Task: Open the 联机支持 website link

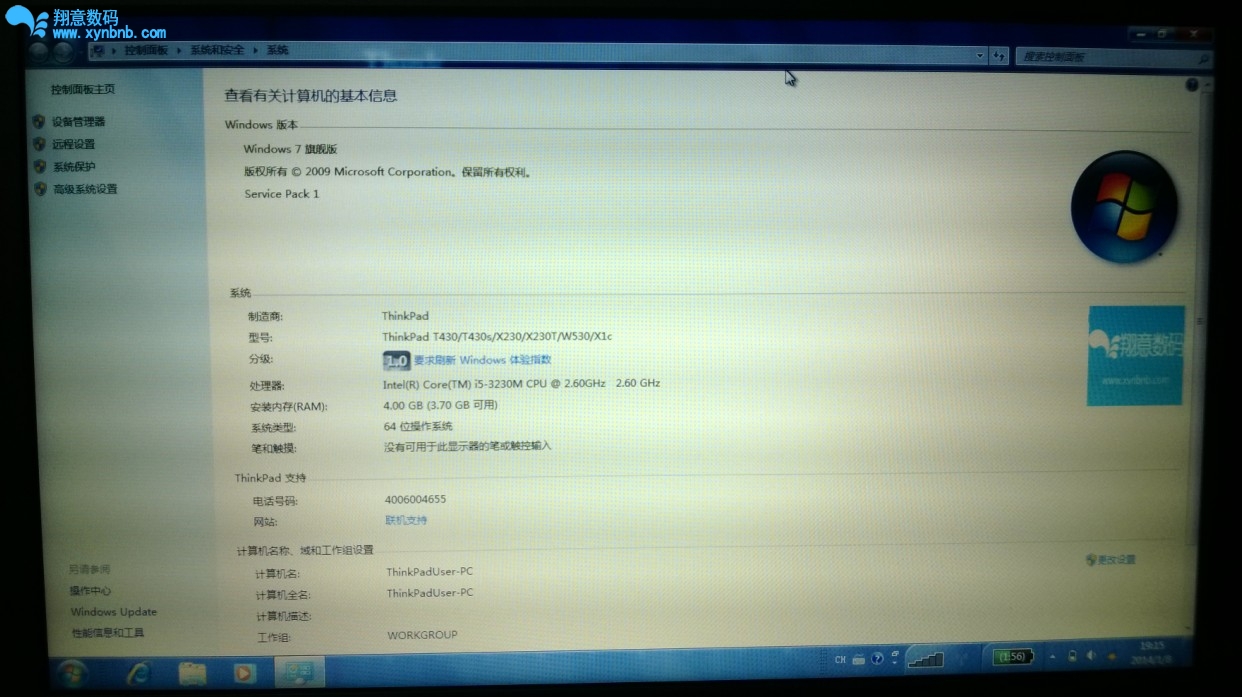Action: [x=406, y=520]
